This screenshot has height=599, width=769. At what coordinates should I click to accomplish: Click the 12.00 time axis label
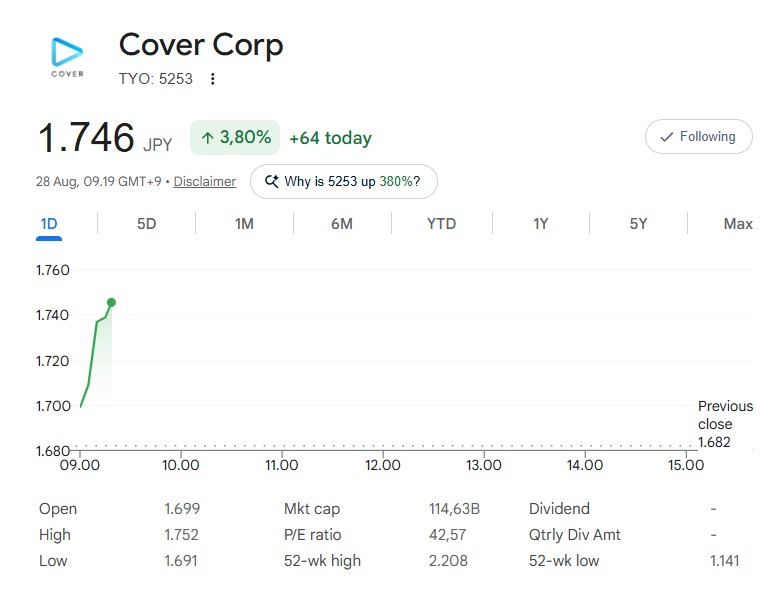pyautogui.click(x=383, y=465)
